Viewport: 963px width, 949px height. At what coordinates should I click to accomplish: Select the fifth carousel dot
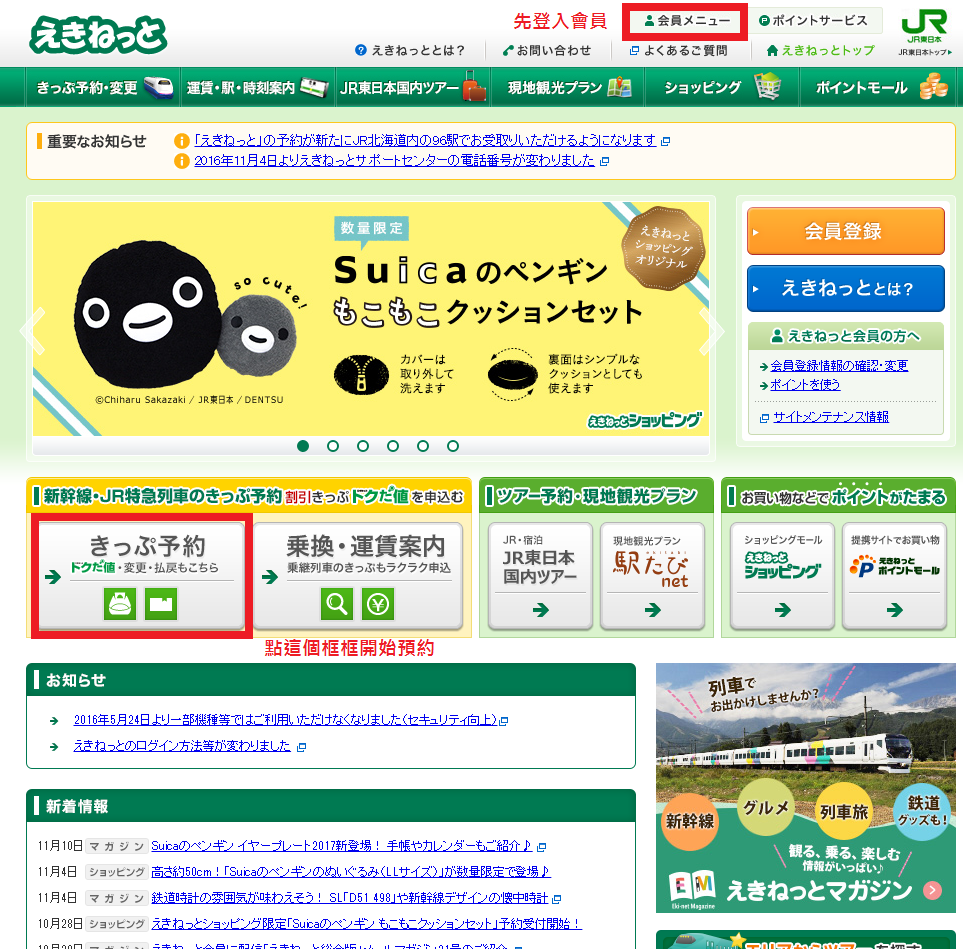[x=423, y=446]
